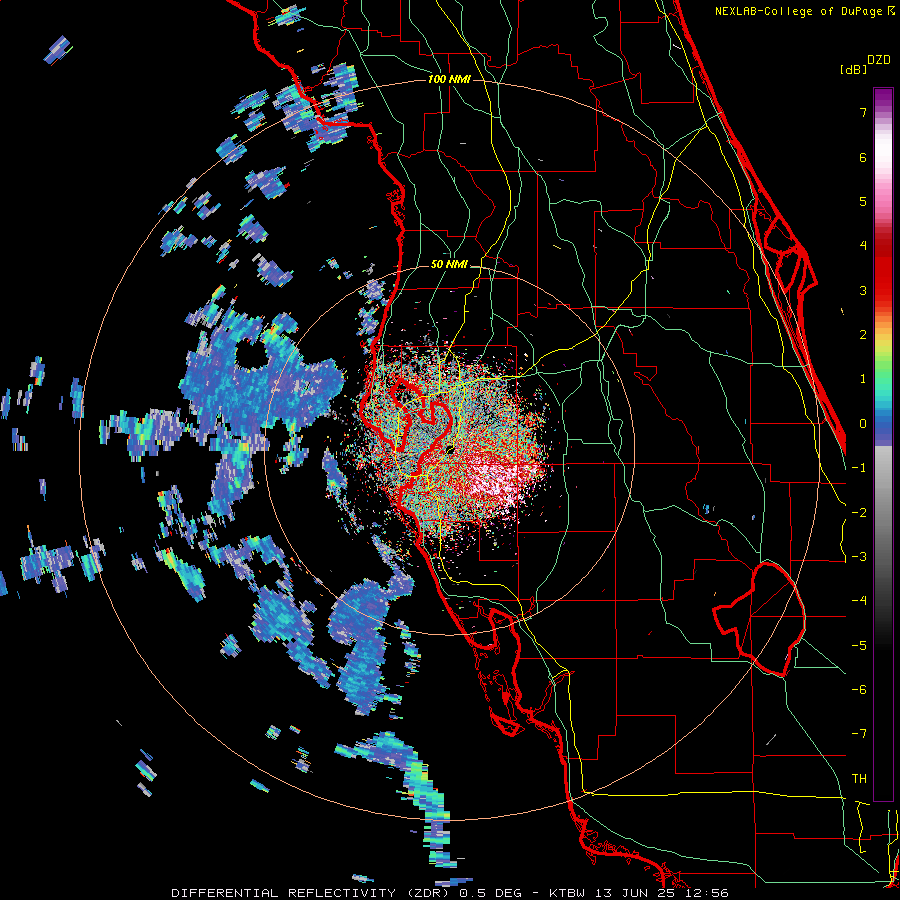
Task: Click the colorbar value 6 label
Action: coord(863,157)
